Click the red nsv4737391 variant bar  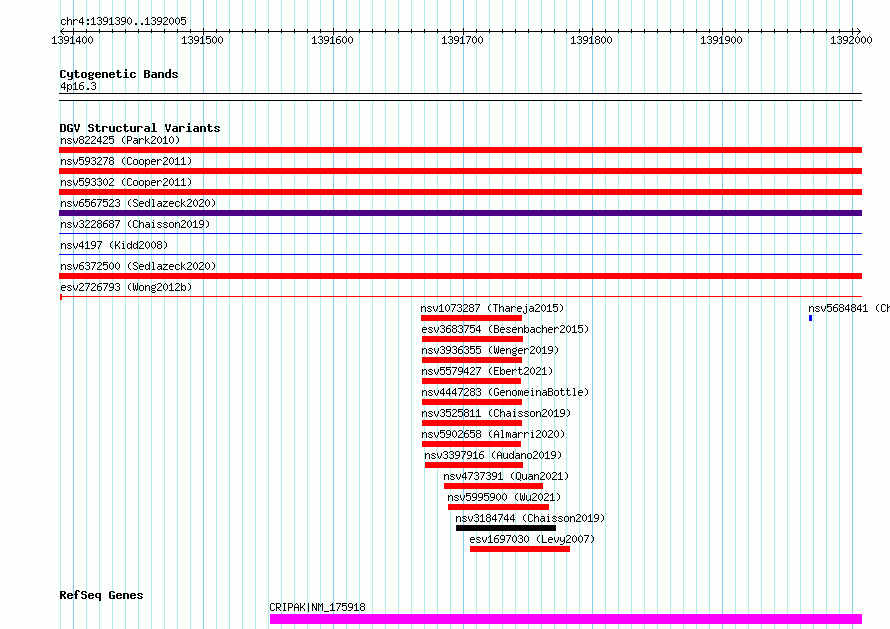click(x=493, y=486)
